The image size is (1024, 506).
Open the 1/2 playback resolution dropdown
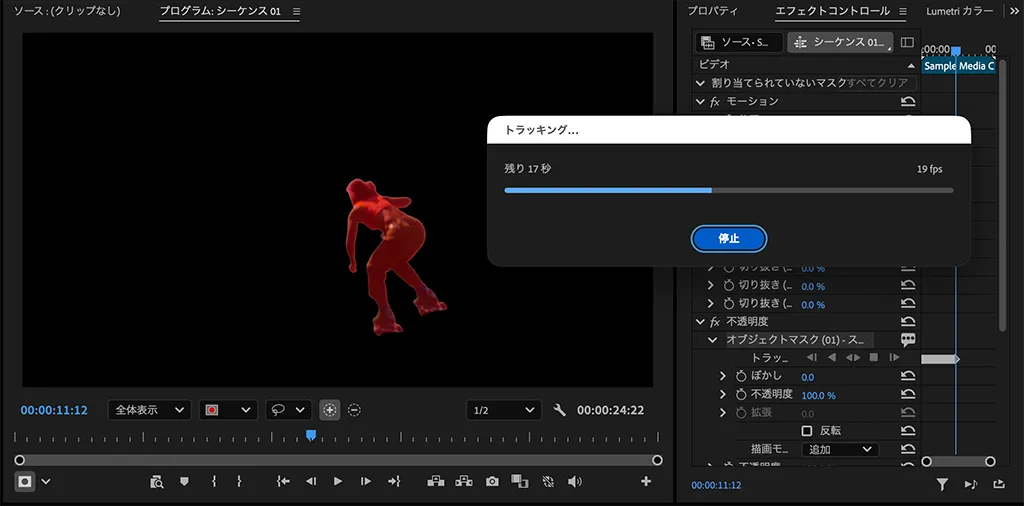[504, 410]
